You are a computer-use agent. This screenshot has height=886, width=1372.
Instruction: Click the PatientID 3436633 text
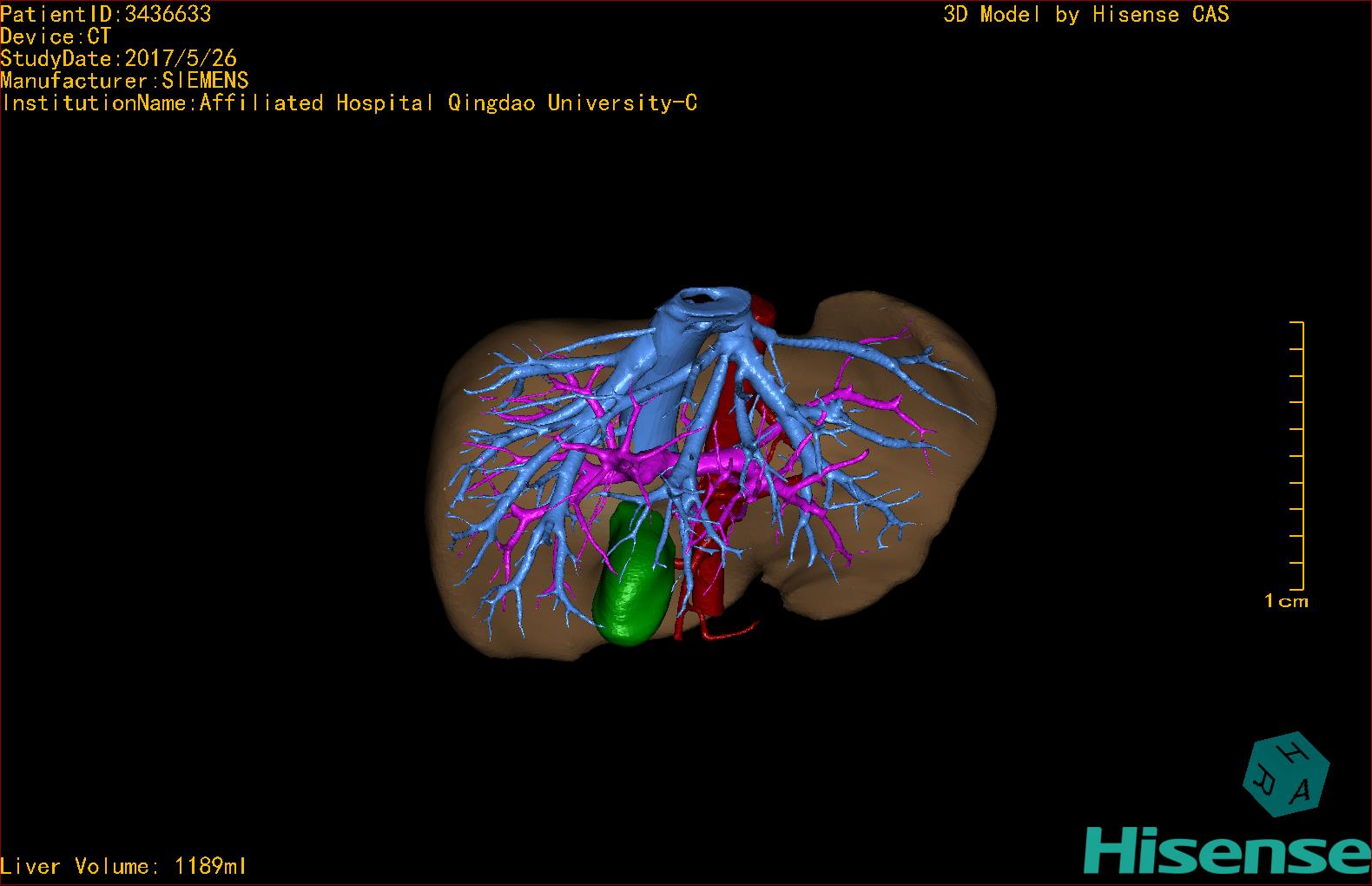click(105, 14)
